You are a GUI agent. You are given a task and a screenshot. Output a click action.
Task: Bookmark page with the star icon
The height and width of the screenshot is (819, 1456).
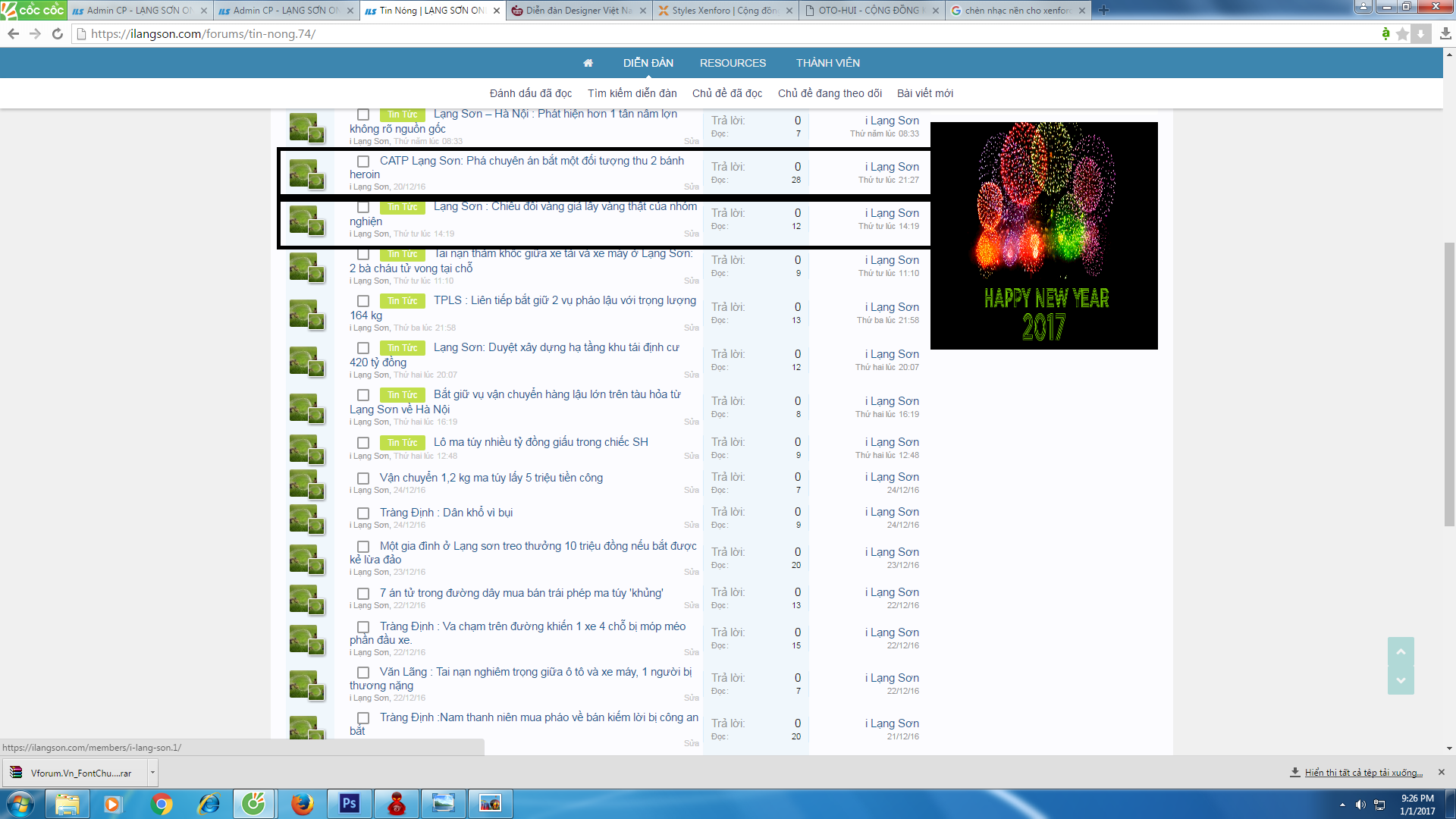(1402, 33)
